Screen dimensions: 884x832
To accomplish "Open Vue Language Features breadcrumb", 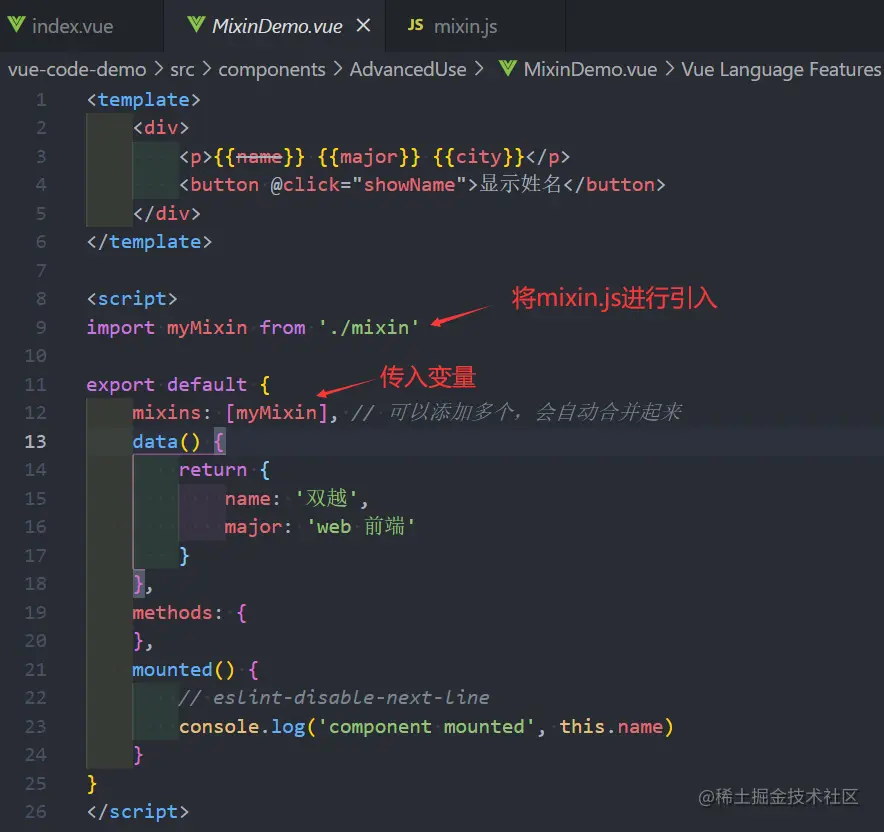I will tap(781, 69).
